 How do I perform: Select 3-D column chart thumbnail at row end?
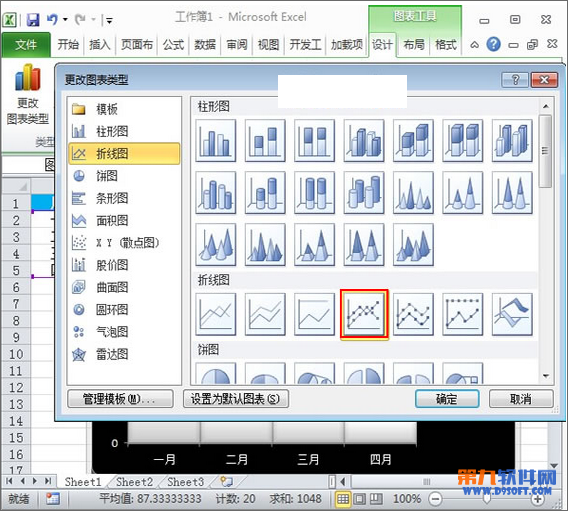pos(512,141)
